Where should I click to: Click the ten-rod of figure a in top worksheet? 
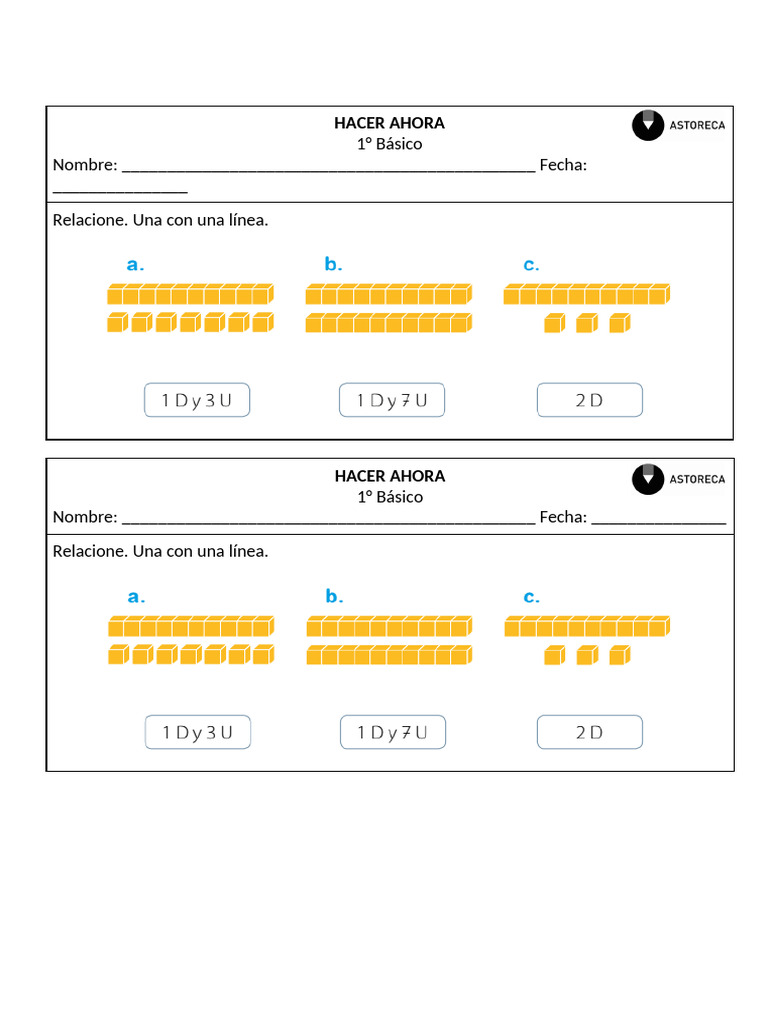(191, 294)
